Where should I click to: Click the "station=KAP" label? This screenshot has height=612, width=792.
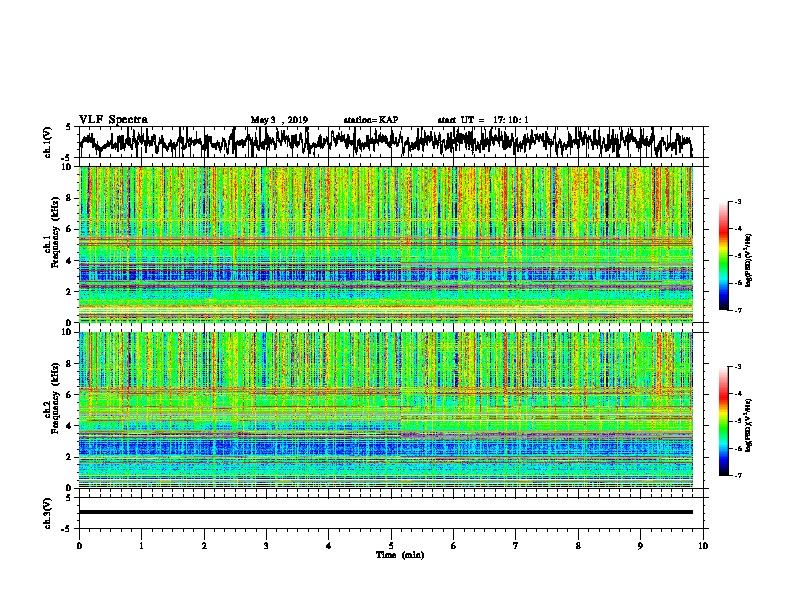point(371,120)
